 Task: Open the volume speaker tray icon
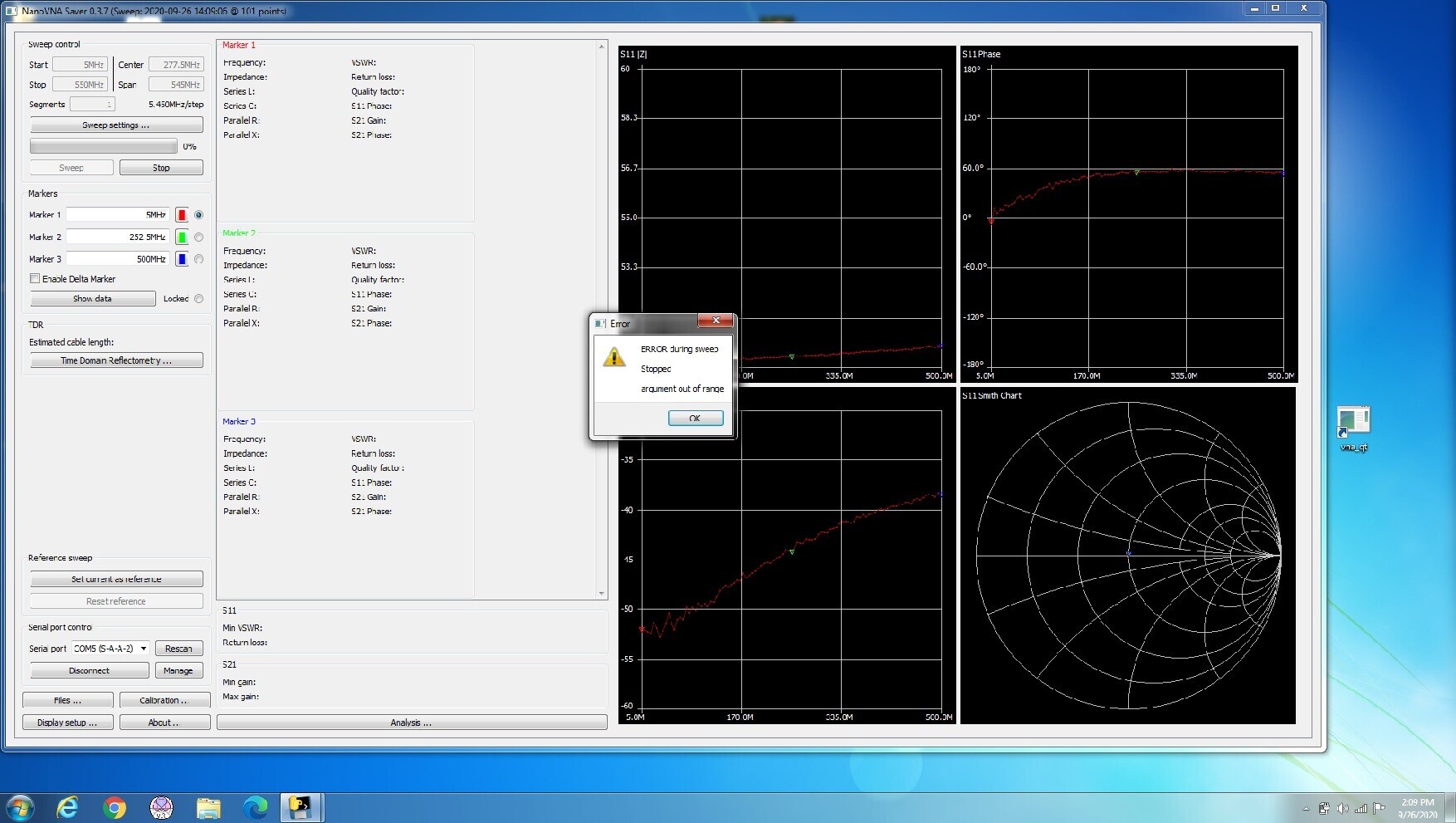[1342, 808]
